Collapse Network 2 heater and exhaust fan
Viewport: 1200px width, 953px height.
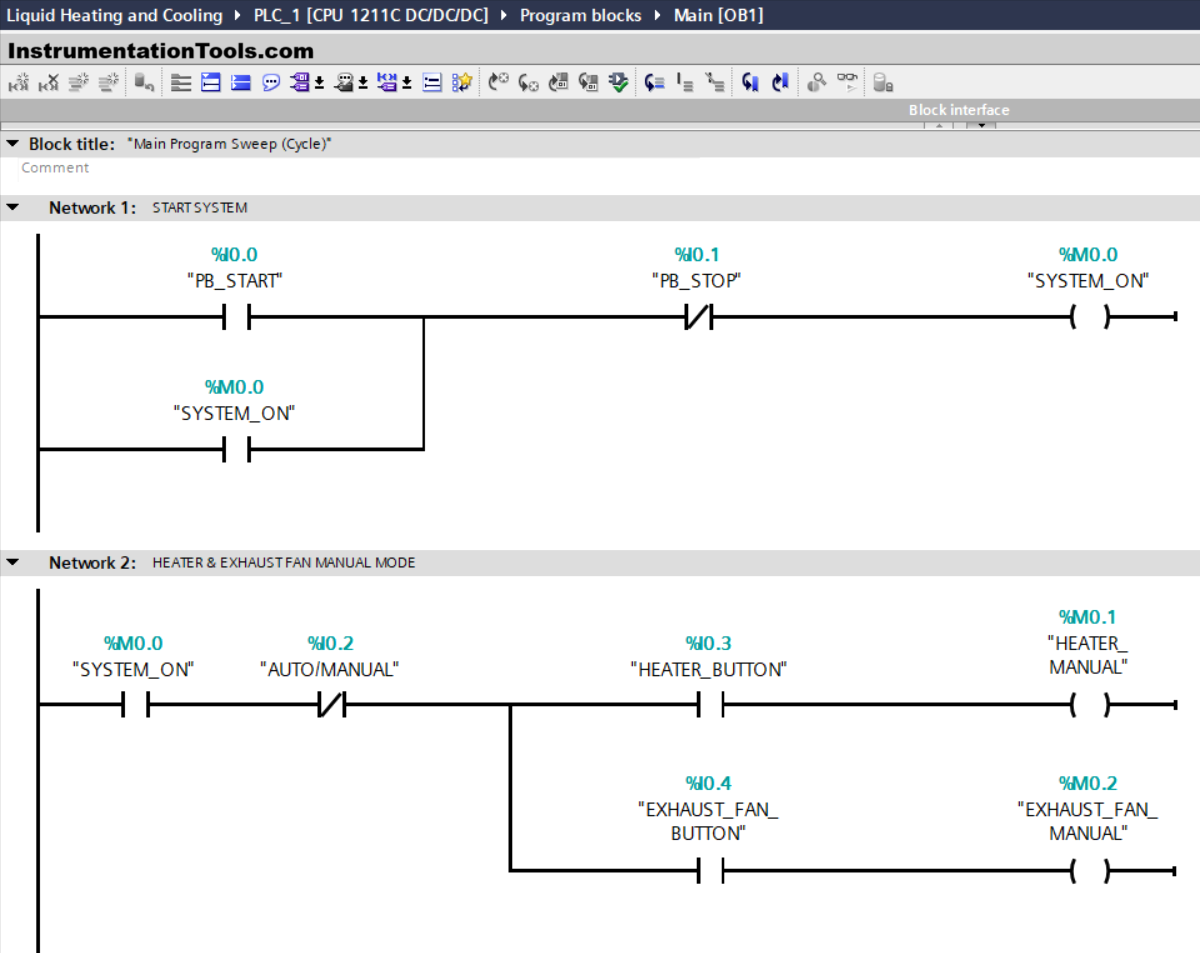coord(12,563)
